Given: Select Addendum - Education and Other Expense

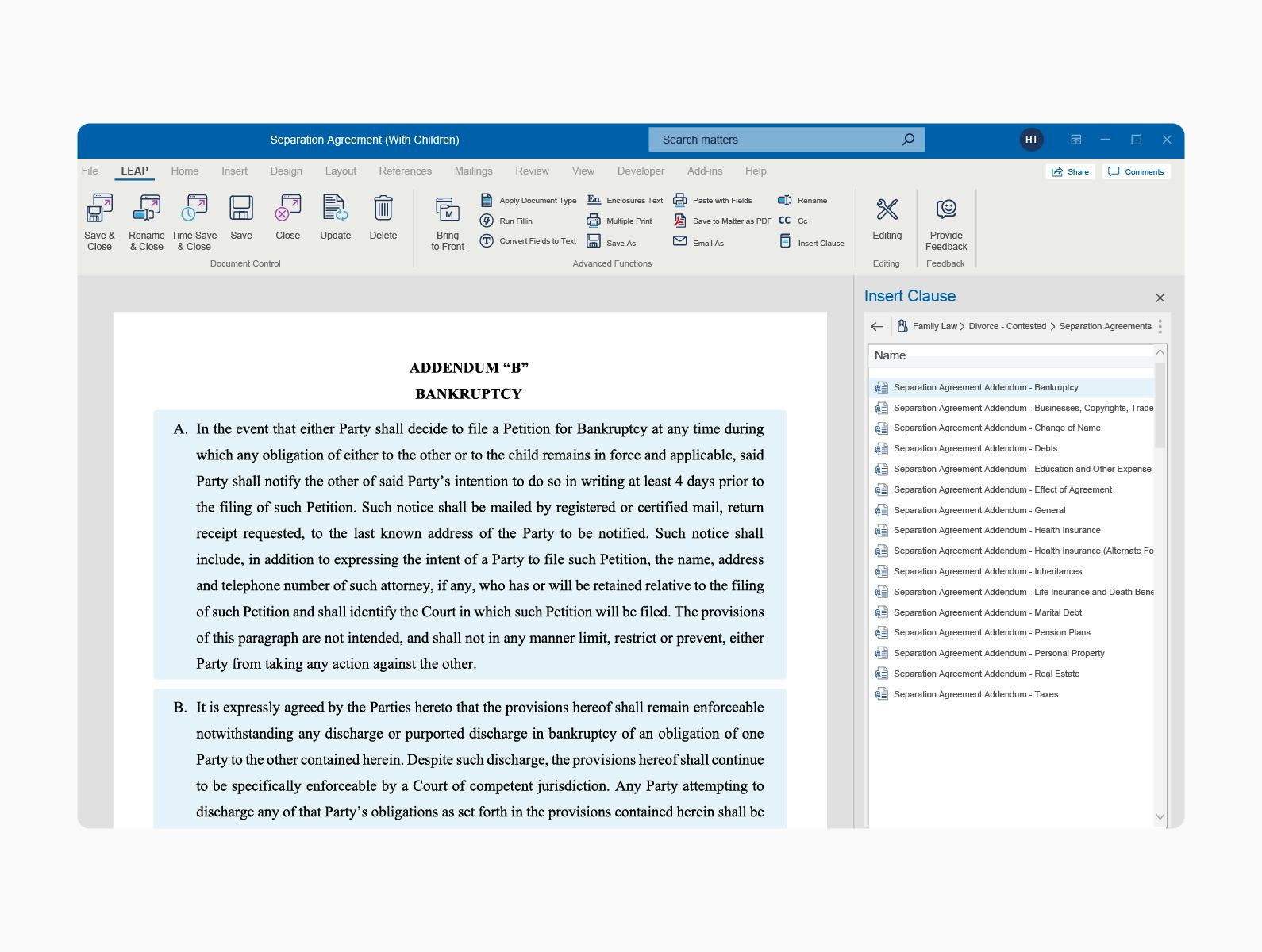Looking at the screenshot, I should click(x=1011, y=469).
